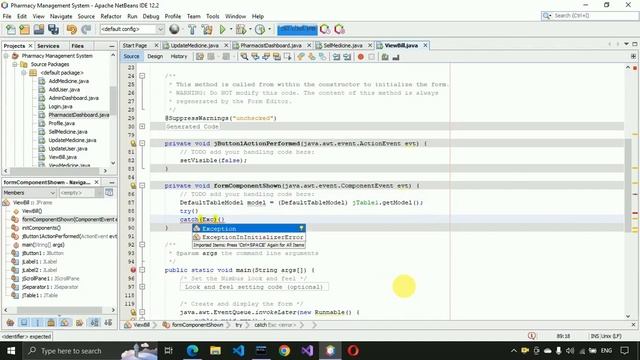Toggle Show Non-Public Members in Navigator
The image size is (640, 360).
pyautogui.click(x=51, y=323)
